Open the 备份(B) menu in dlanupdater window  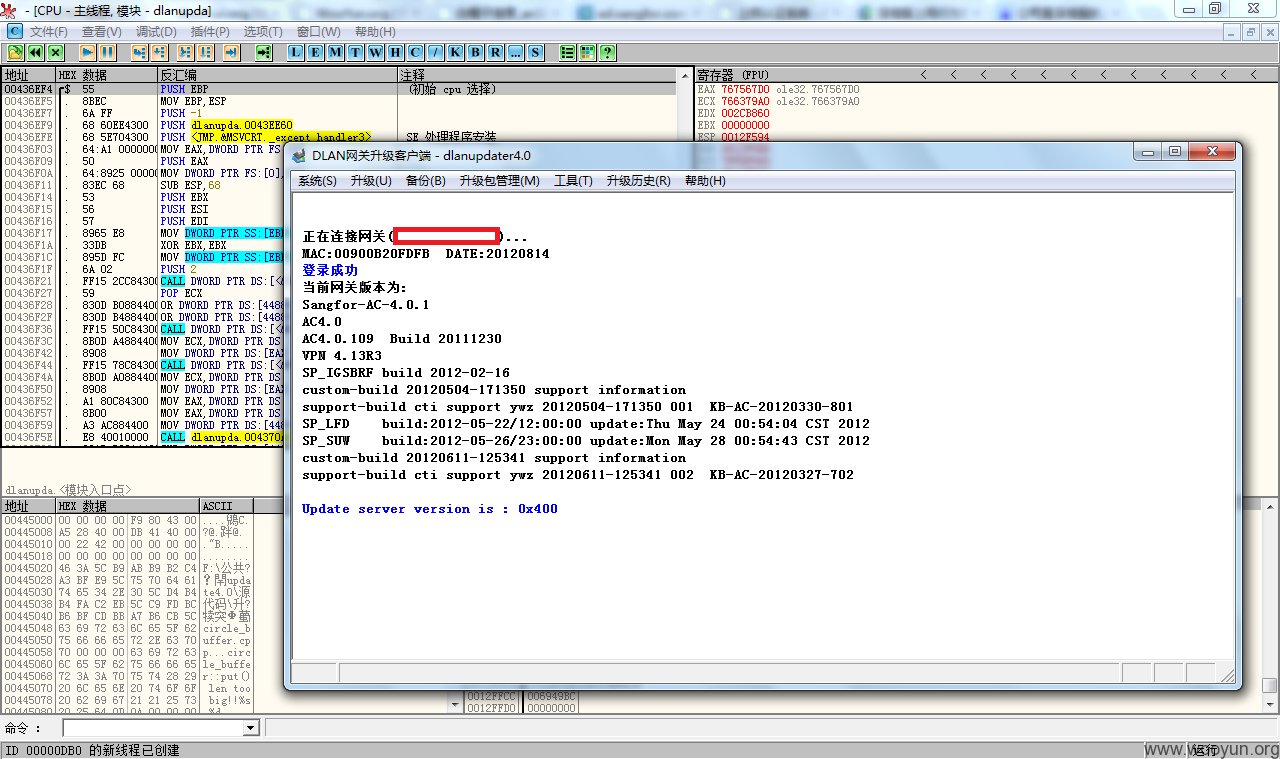425,181
